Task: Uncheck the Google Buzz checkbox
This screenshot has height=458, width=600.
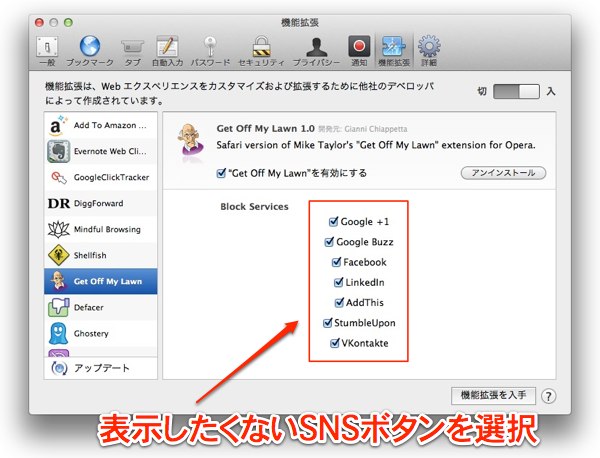Action: coord(329,241)
